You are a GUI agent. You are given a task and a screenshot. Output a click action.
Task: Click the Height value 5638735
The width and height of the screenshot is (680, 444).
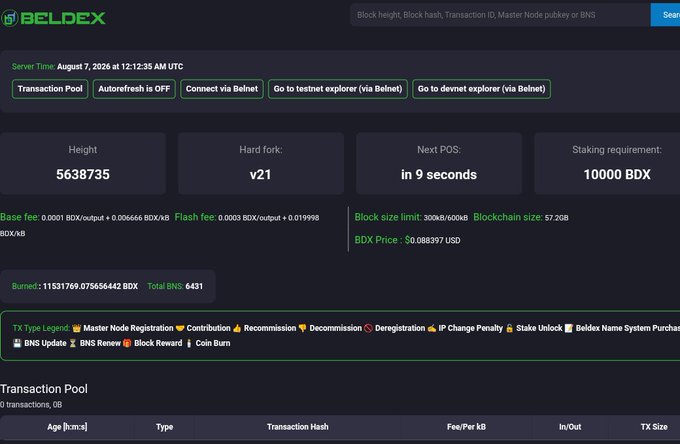83,174
